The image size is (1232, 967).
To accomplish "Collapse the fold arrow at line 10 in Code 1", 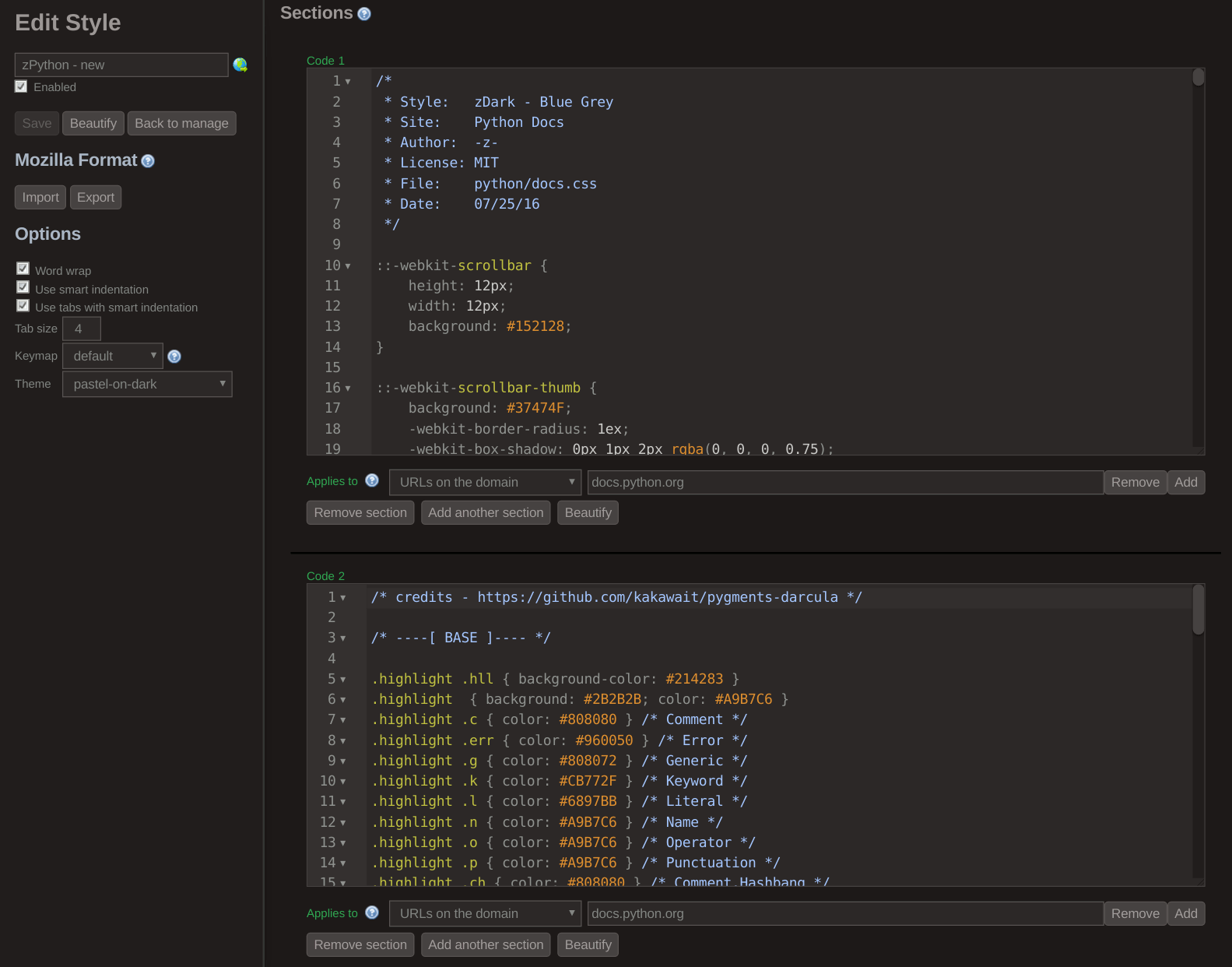I will 348,266.
